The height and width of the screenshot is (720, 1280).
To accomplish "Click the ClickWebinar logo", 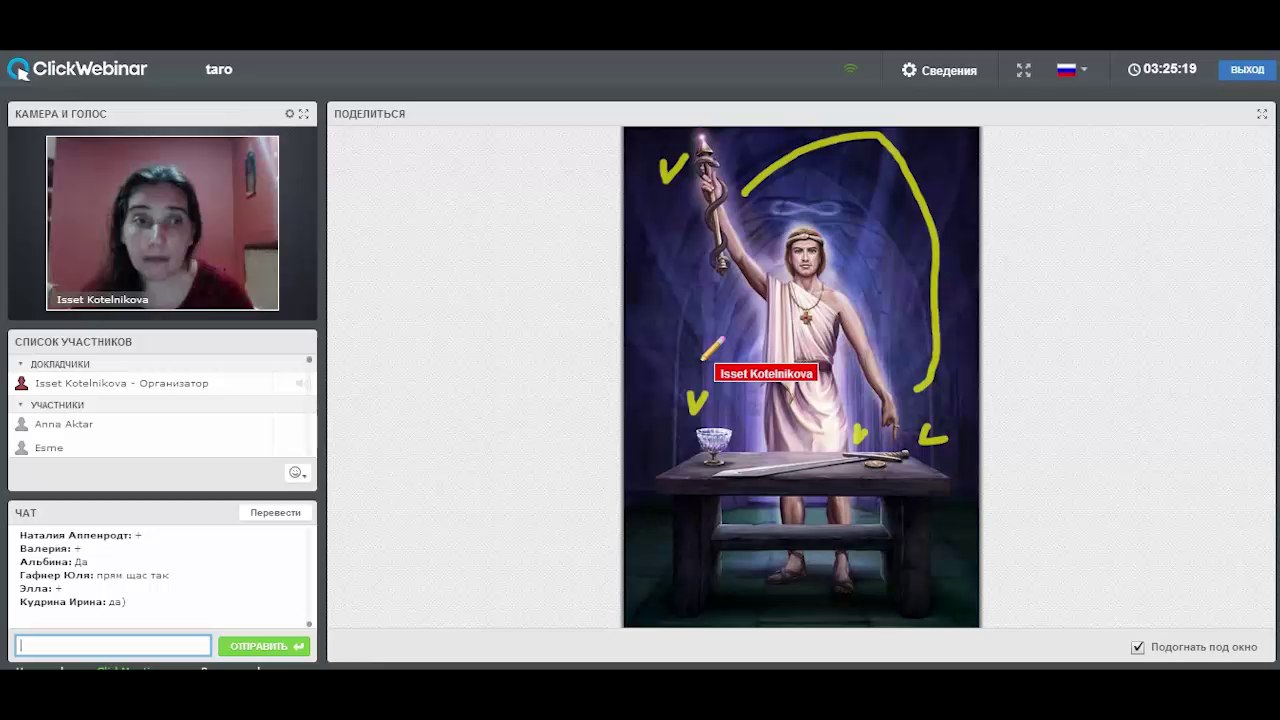I will click(x=77, y=69).
